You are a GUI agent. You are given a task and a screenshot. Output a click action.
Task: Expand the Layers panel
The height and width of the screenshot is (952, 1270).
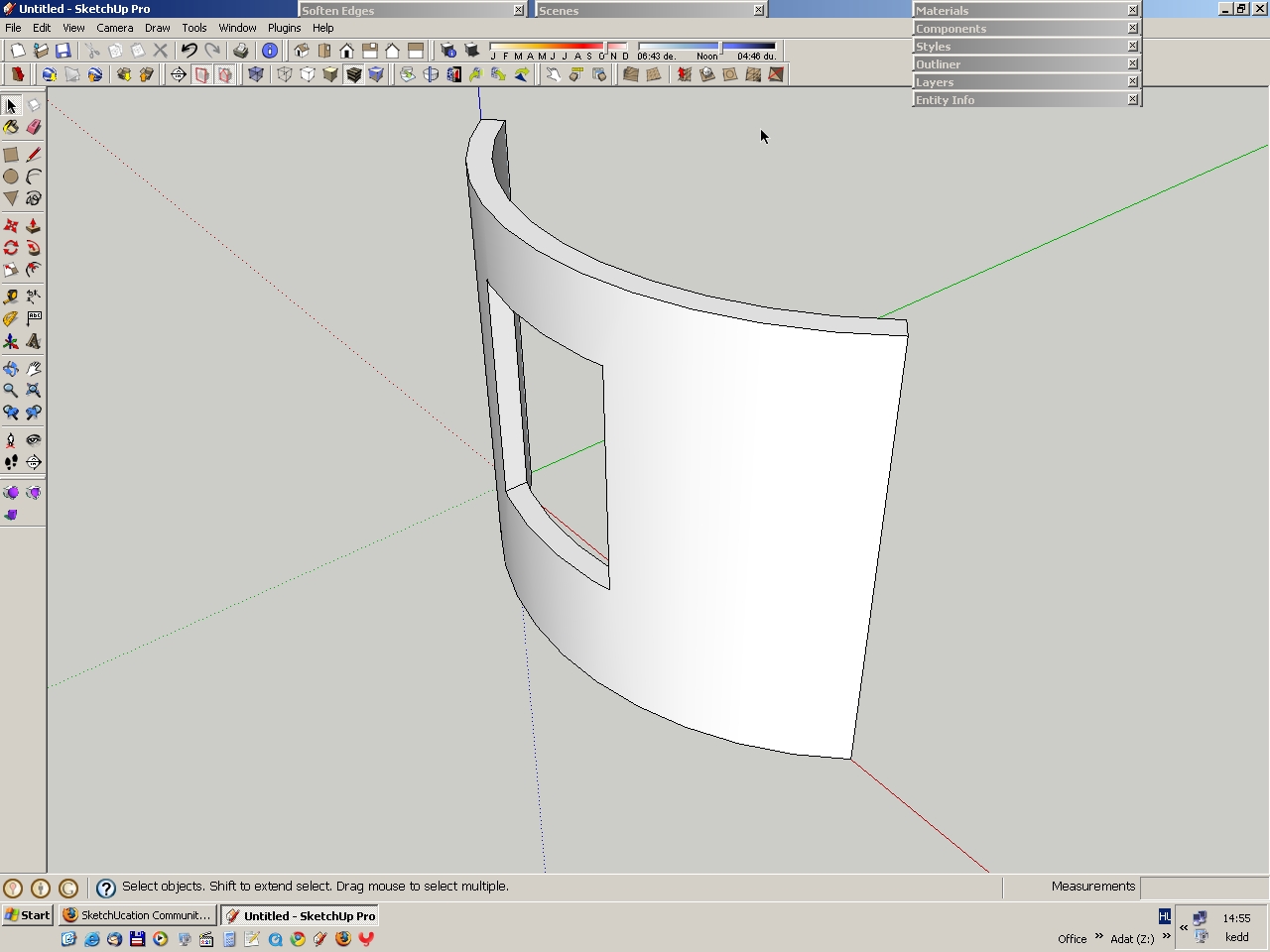point(1026,81)
